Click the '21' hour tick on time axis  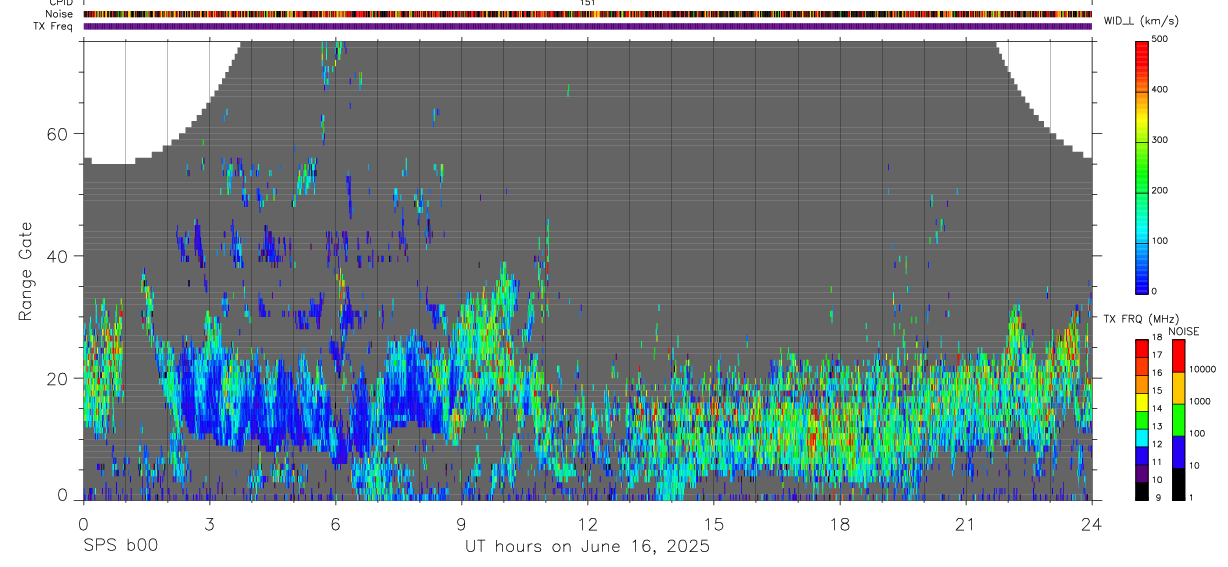pyautogui.click(x=966, y=523)
